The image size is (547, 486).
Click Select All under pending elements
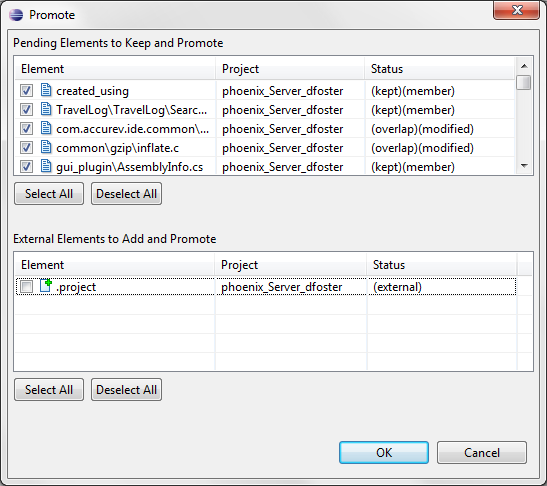pyautogui.click(x=49, y=194)
